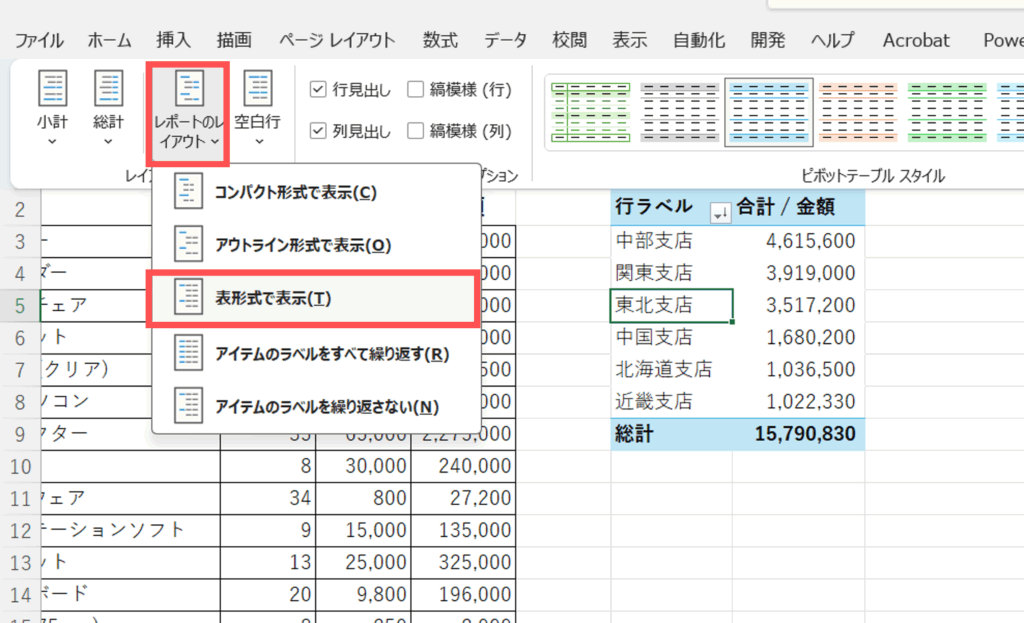Click the 総計 (Grand Totals) icon
Screen dimensions: 1024x623
pos(108,89)
